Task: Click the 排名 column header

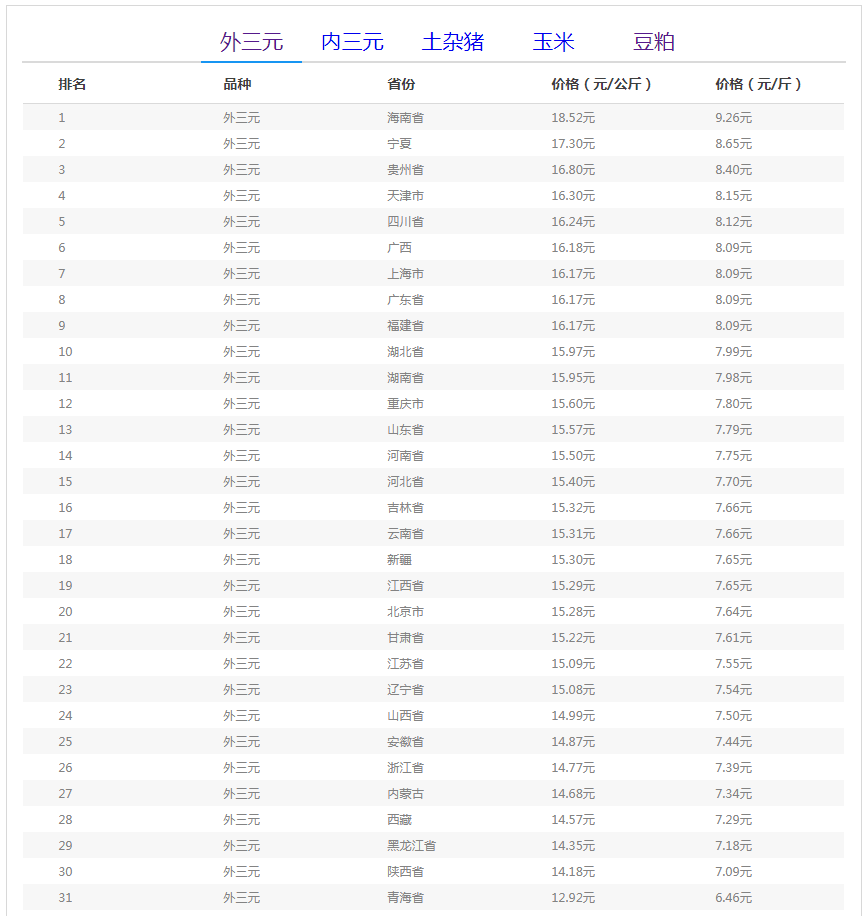Action: (x=72, y=84)
